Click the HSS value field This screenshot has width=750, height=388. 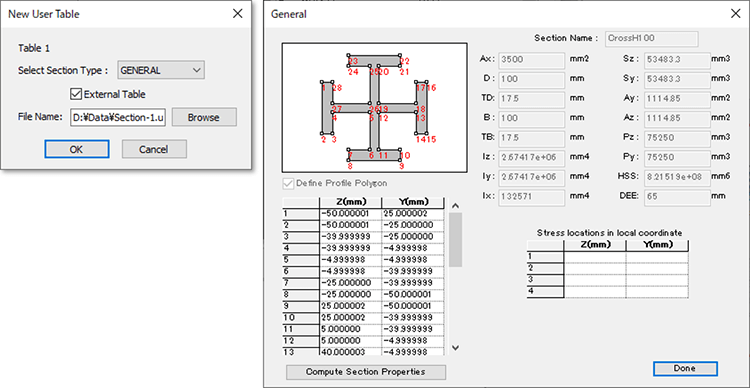678,177
